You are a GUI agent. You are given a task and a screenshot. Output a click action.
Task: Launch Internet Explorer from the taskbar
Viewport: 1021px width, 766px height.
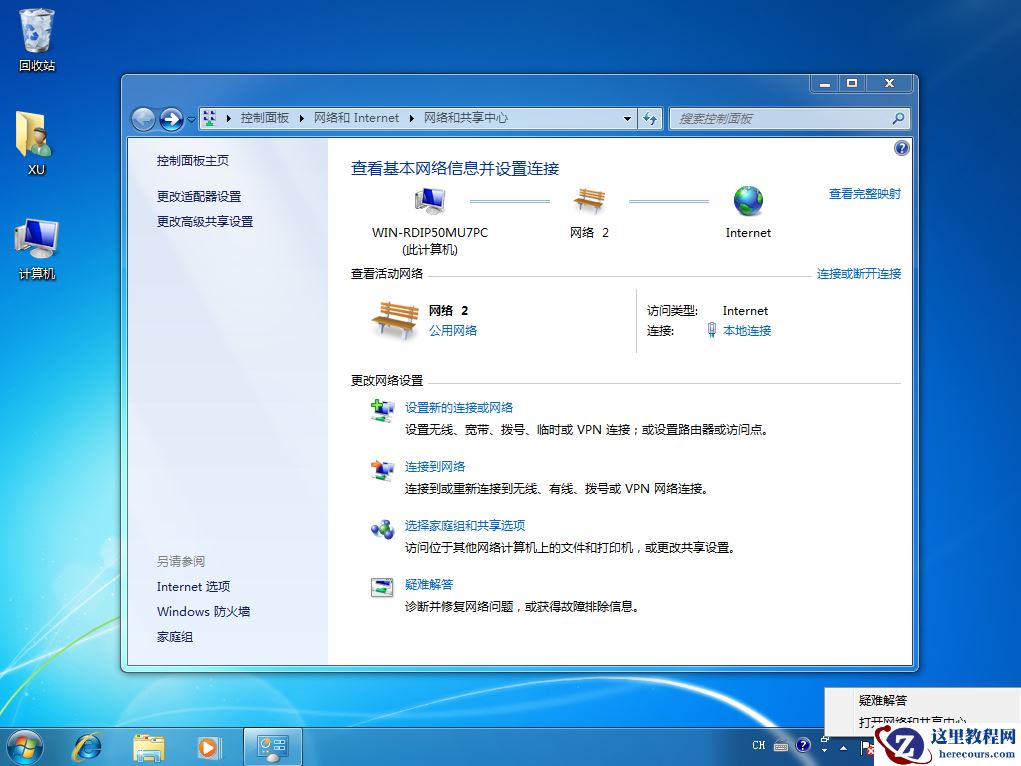[86, 746]
